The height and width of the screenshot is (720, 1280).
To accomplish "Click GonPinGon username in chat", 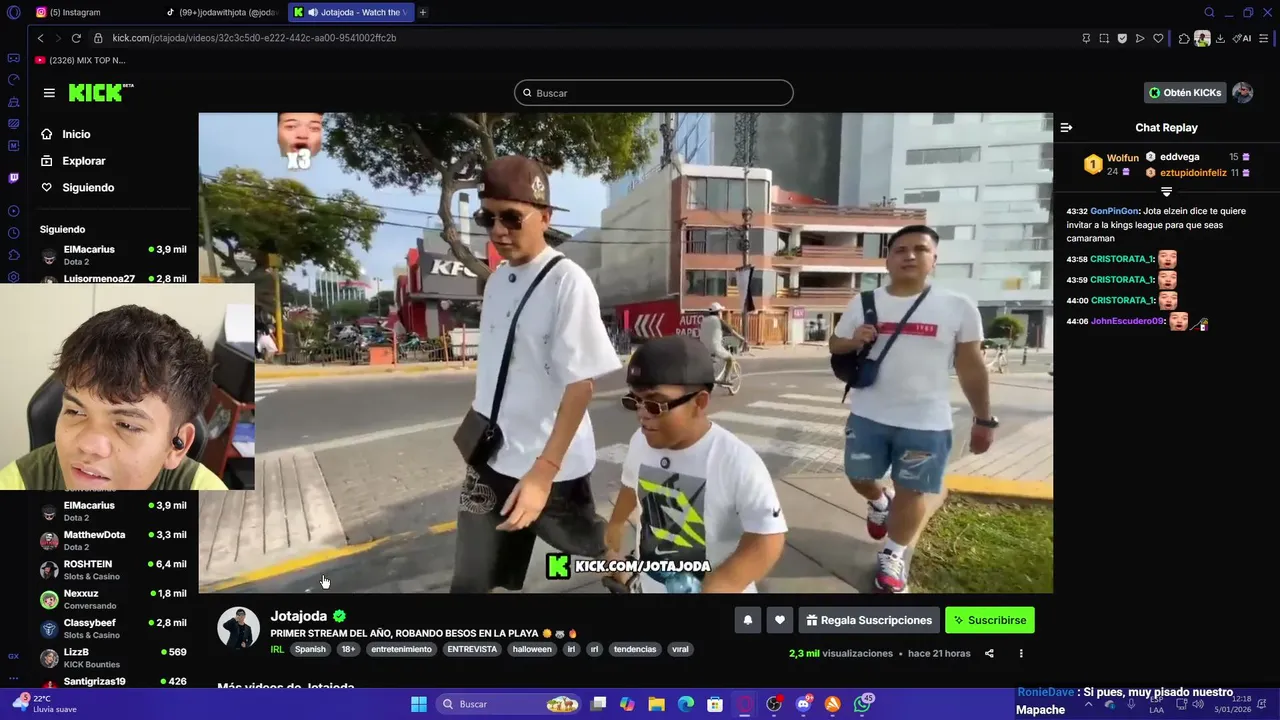I will coord(1114,211).
